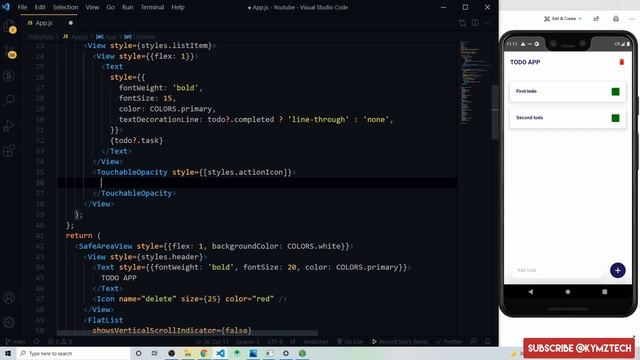The image size is (640, 360).
Task: Open the Go menu
Action: pyautogui.click(x=111, y=7)
